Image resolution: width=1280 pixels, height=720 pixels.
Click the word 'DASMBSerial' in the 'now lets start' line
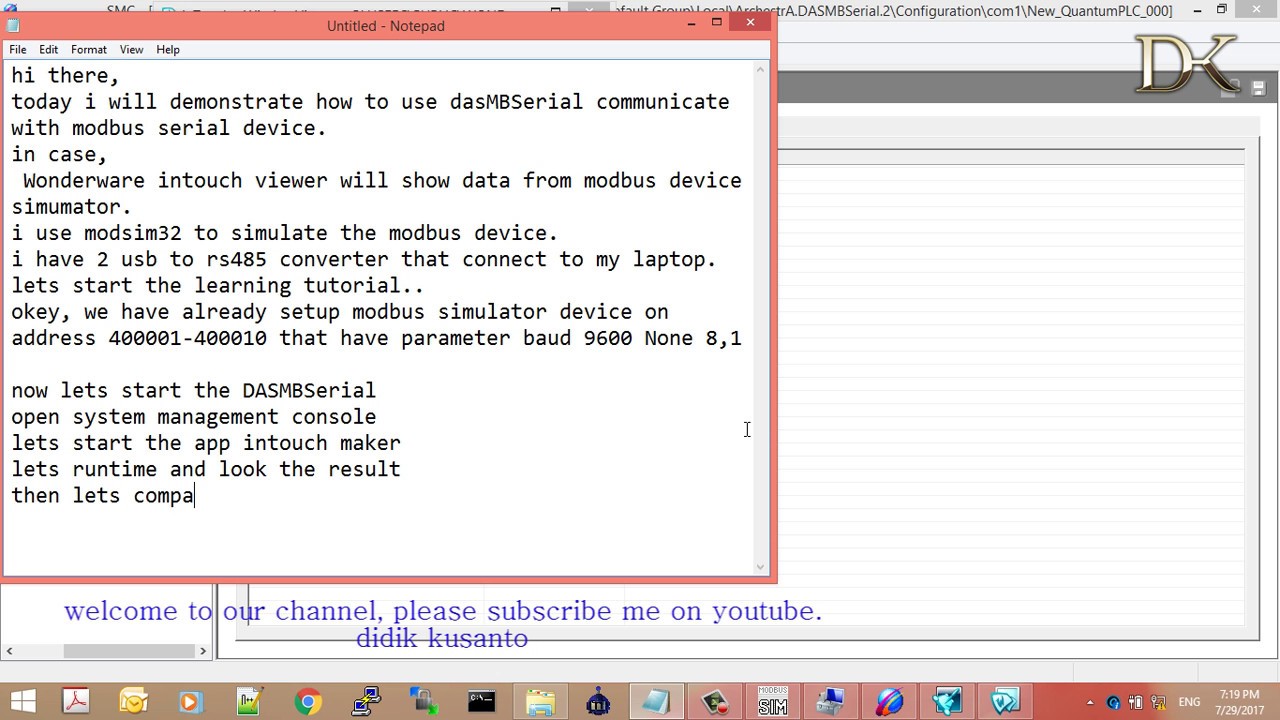point(309,391)
